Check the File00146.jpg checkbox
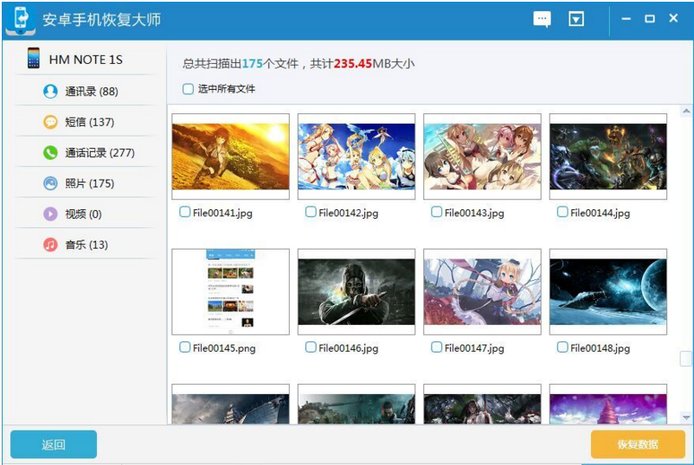 (x=311, y=347)
